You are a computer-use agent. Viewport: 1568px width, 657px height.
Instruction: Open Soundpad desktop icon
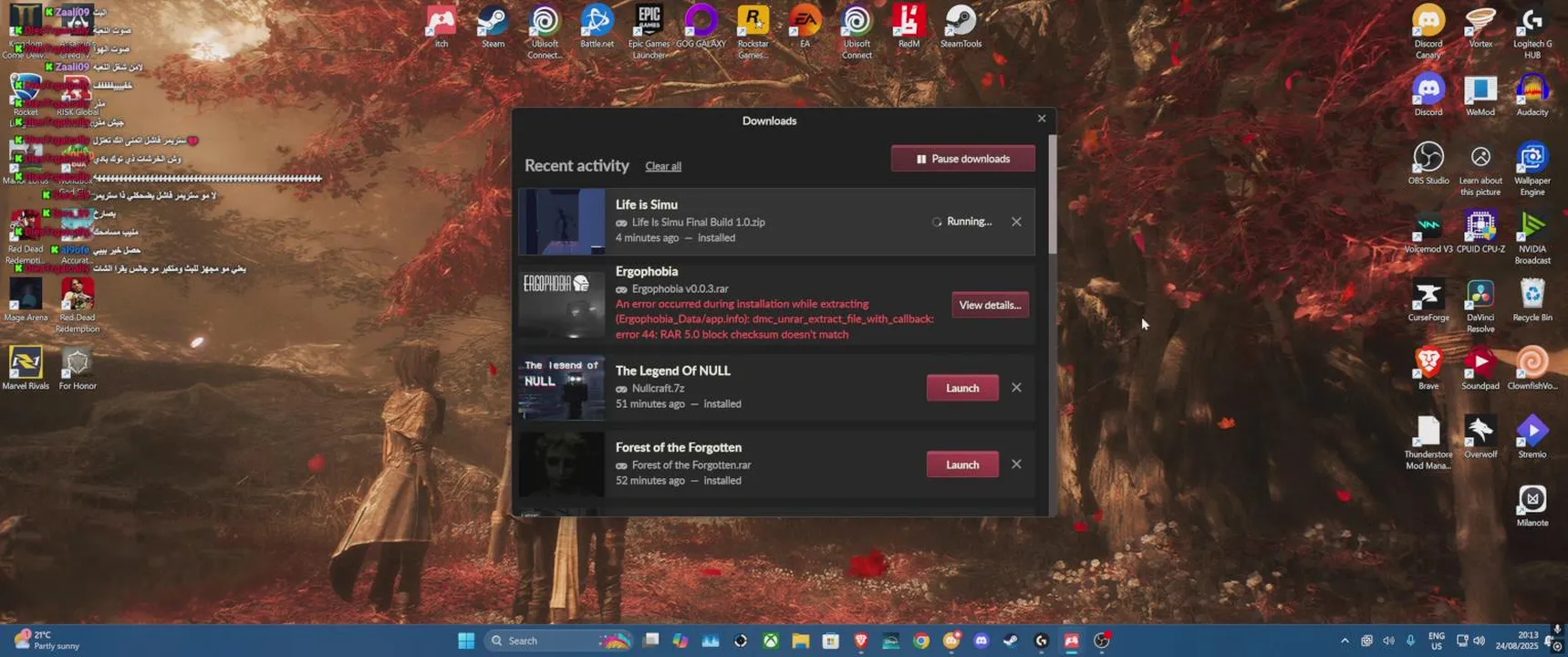[1480, 369]
